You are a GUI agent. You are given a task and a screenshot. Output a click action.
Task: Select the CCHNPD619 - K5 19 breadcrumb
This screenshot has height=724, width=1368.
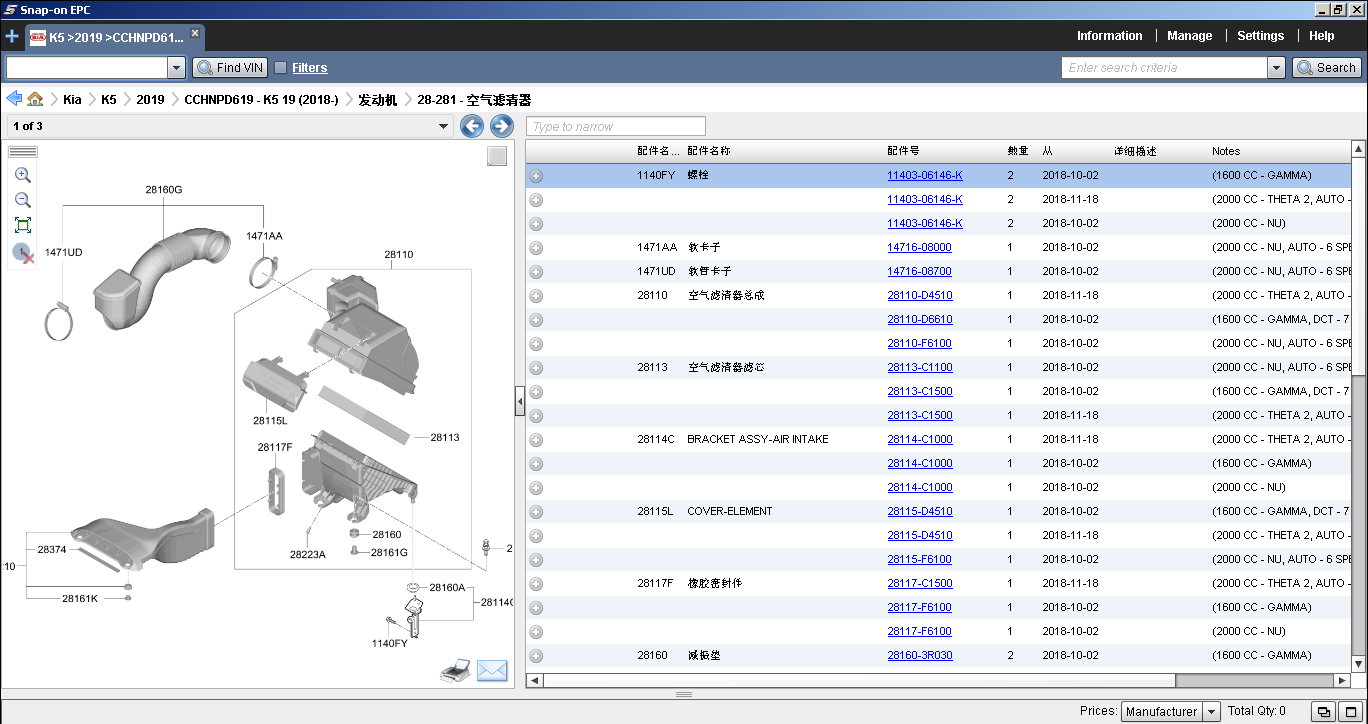pos(262,100)
